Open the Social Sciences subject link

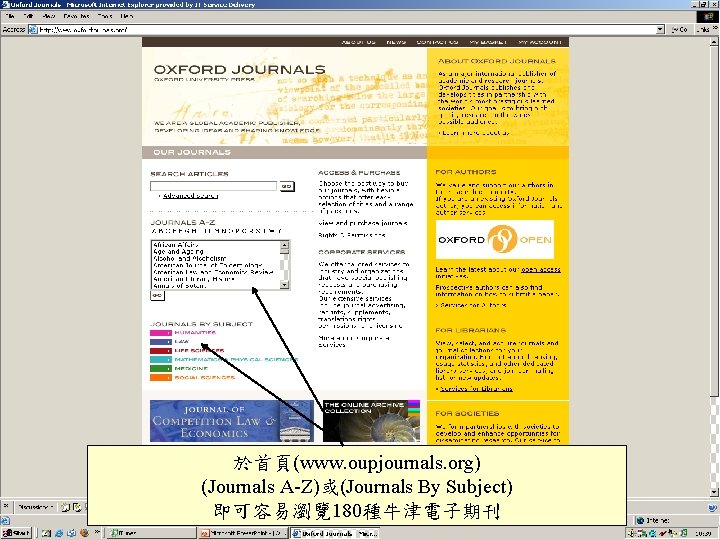(204, 378)
